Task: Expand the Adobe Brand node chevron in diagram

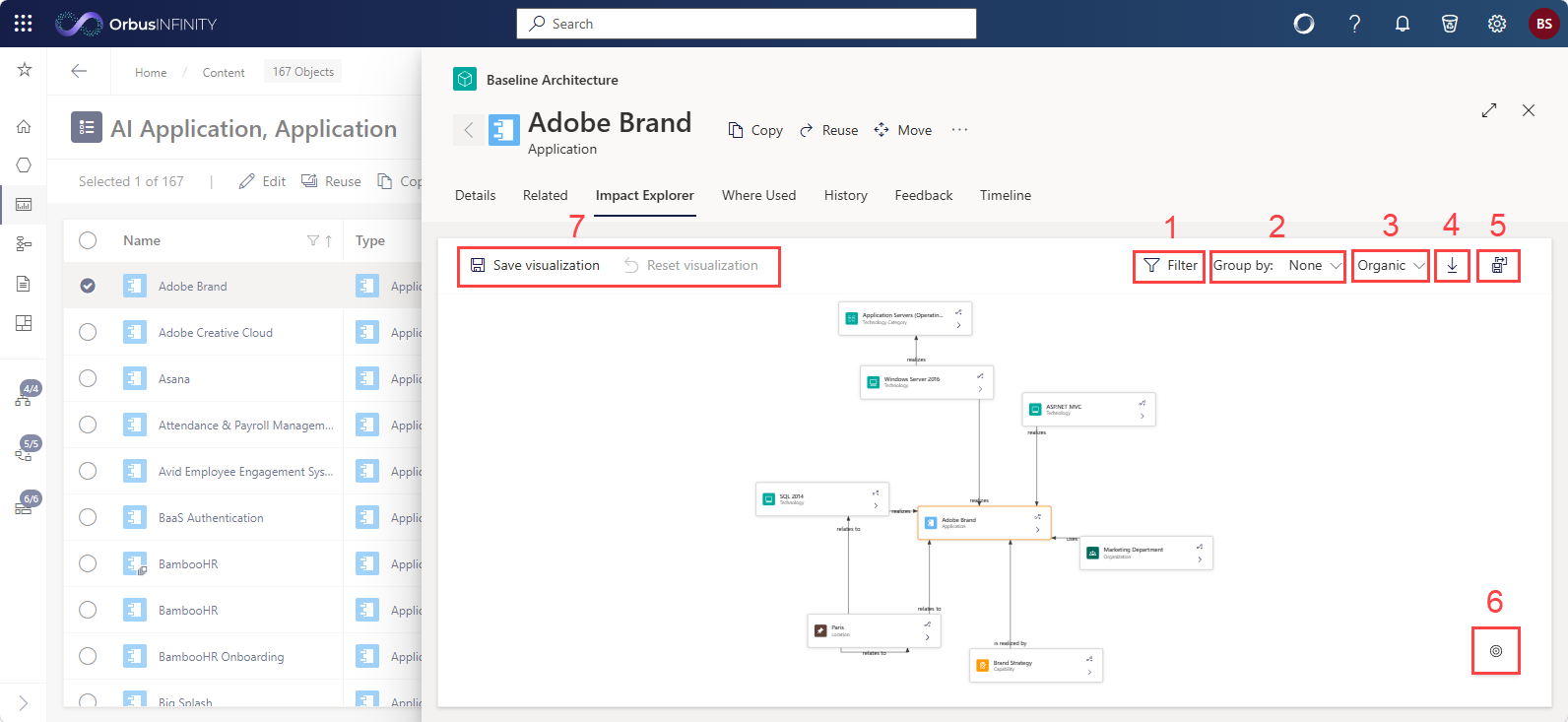Action: click(1037, 530)
